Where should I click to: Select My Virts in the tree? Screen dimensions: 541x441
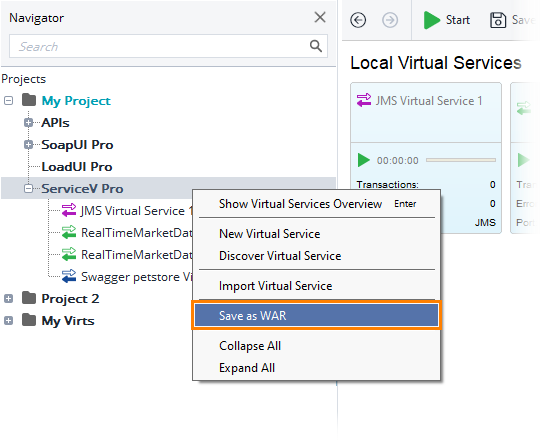click(x=68, y=321)
